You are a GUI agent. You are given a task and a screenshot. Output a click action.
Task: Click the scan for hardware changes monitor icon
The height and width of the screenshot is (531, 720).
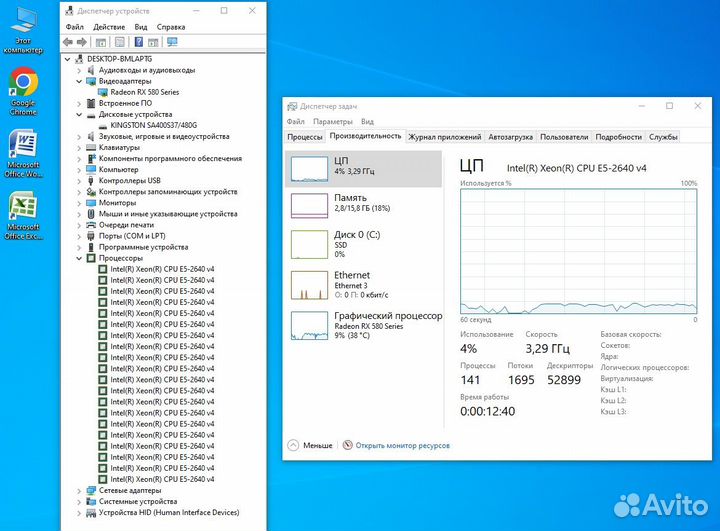[172, 42]
